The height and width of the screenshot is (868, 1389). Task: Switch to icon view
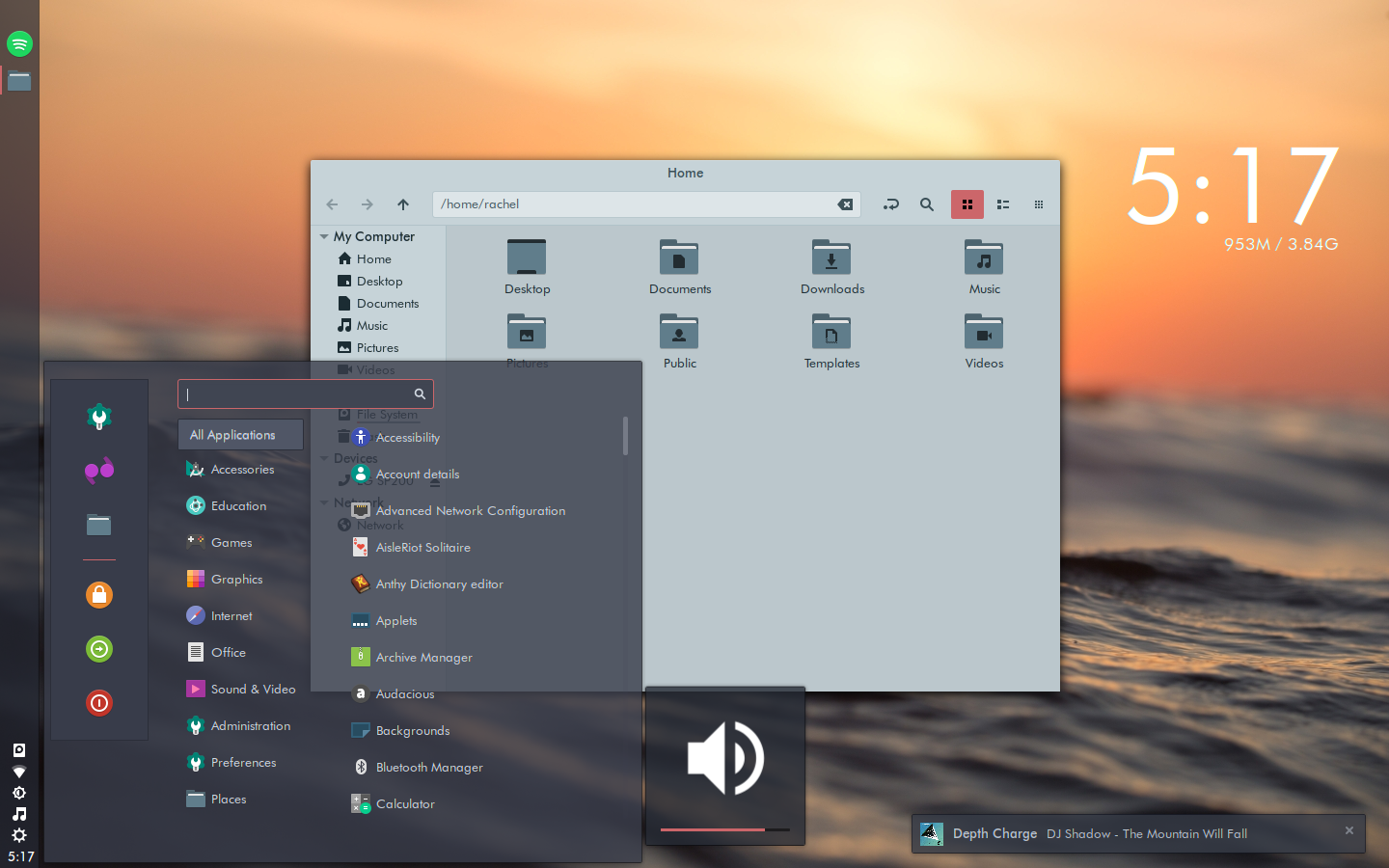967,204
